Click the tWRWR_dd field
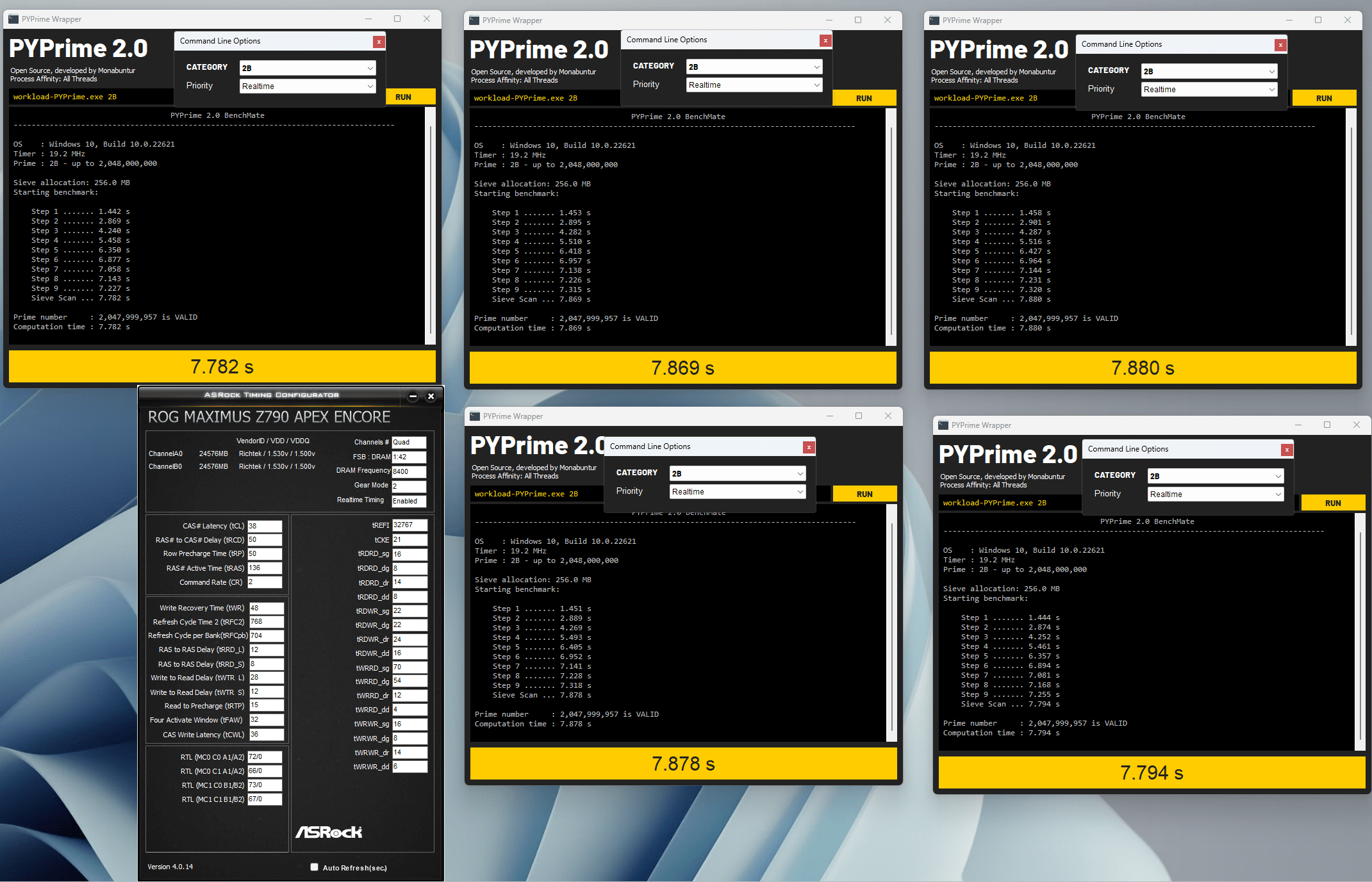This screenshot has width=1372, height=882. [x=410, y=767]
